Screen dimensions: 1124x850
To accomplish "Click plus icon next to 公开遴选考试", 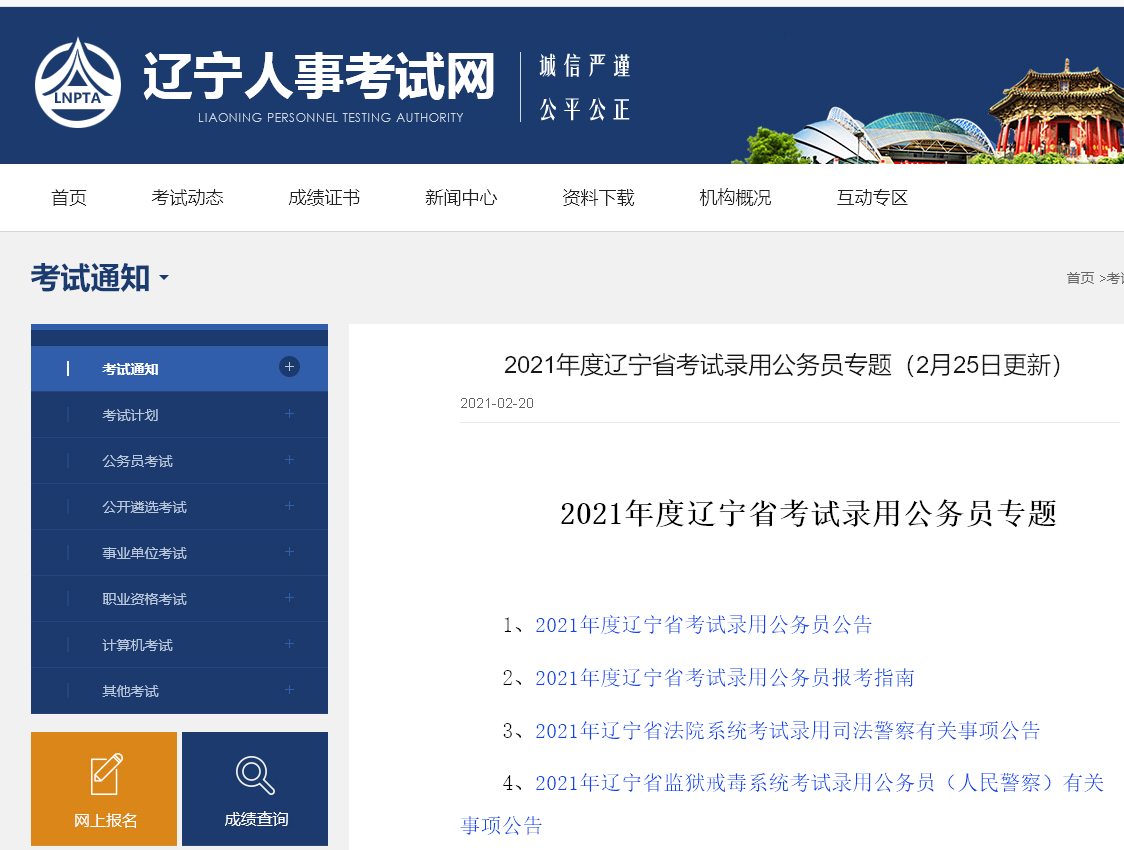I will 289,506.
